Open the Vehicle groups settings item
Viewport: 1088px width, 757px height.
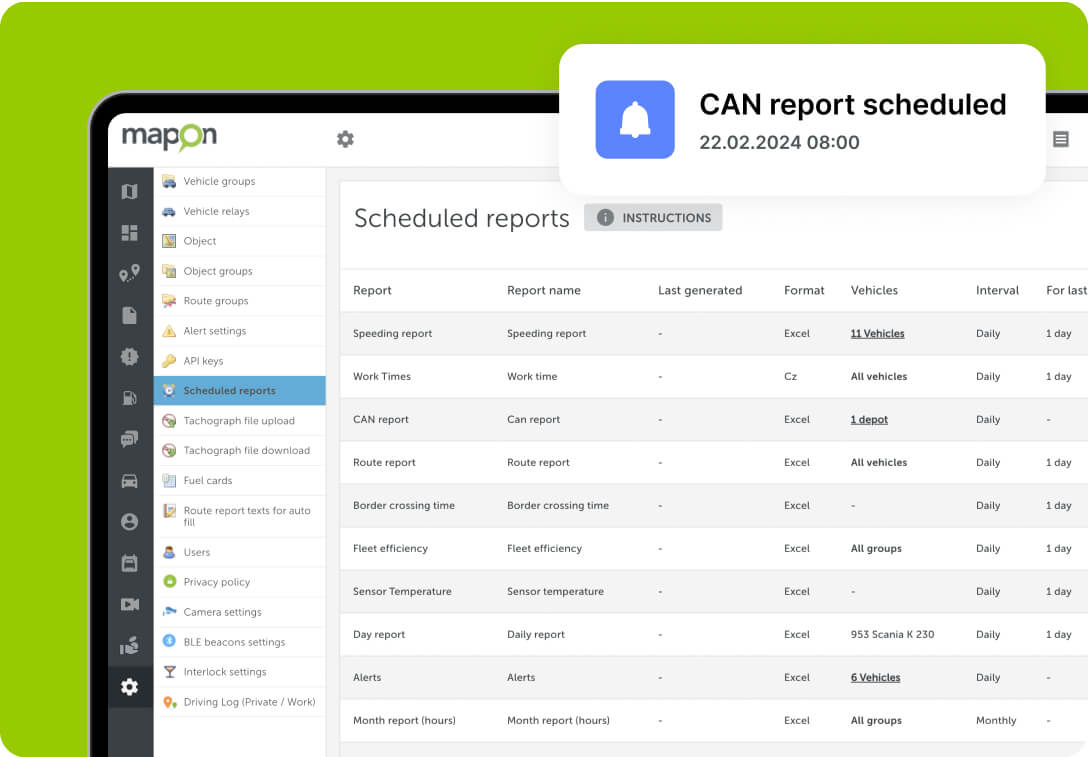tap(219, 182)
